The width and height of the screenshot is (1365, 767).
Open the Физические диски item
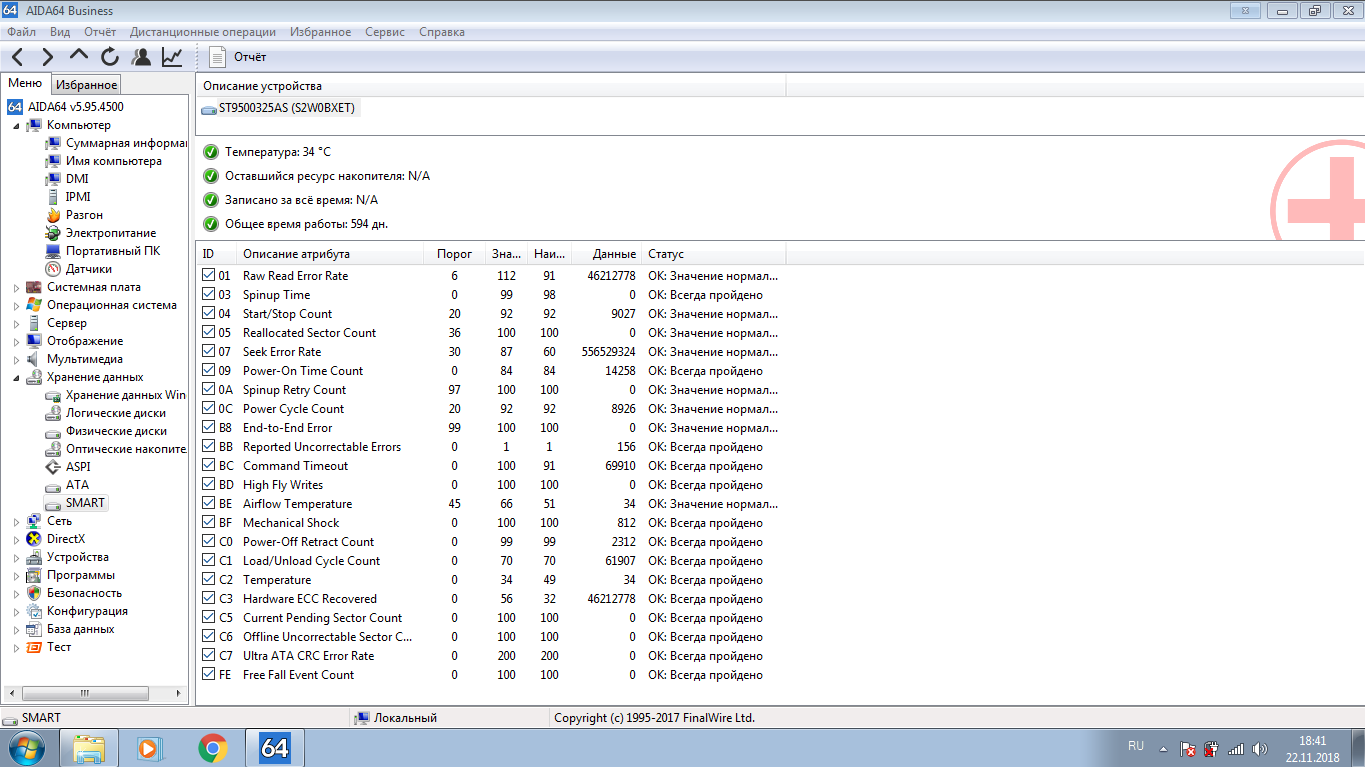click(x=116, y=431)
